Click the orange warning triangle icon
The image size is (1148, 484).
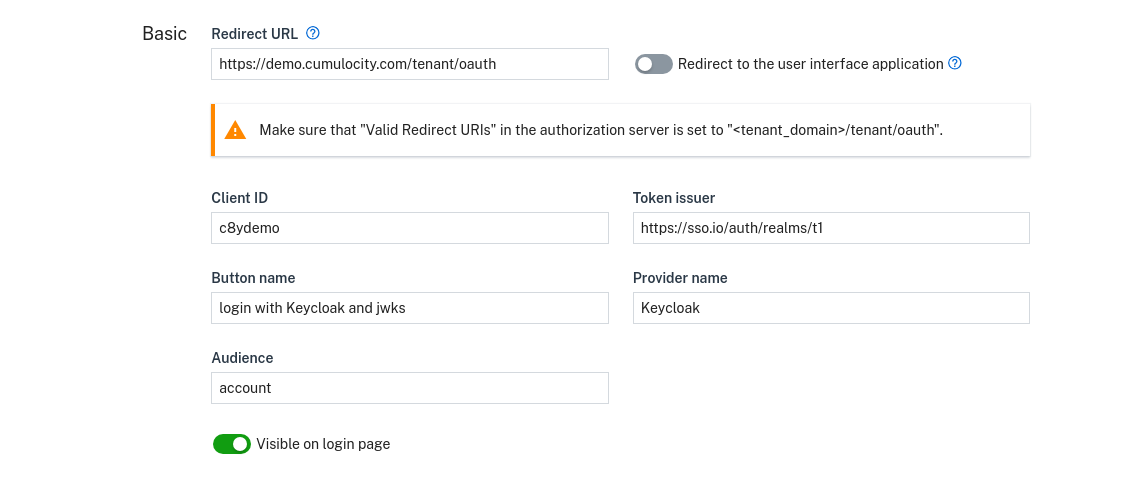coord(235,130)
